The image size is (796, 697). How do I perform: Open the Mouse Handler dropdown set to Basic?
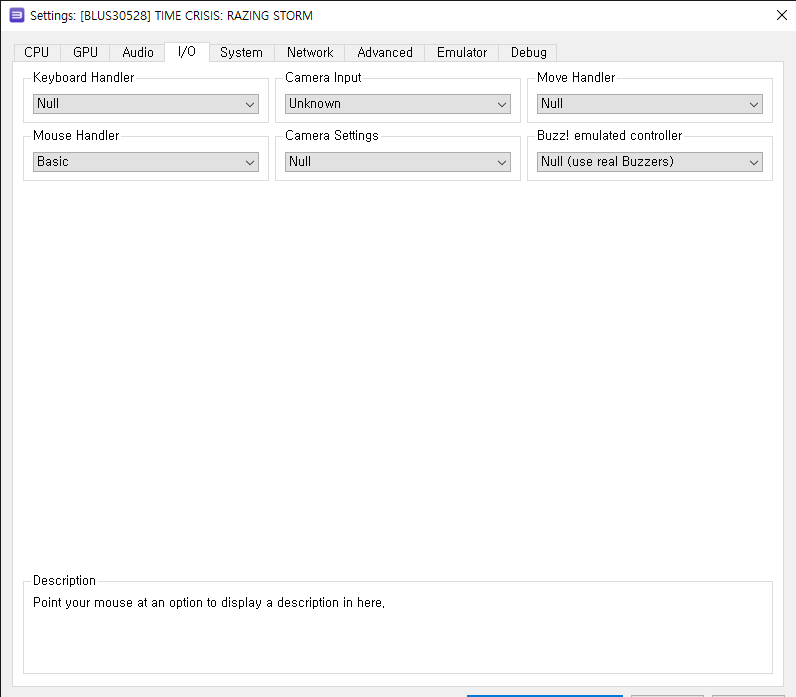[x=146, y=162]
